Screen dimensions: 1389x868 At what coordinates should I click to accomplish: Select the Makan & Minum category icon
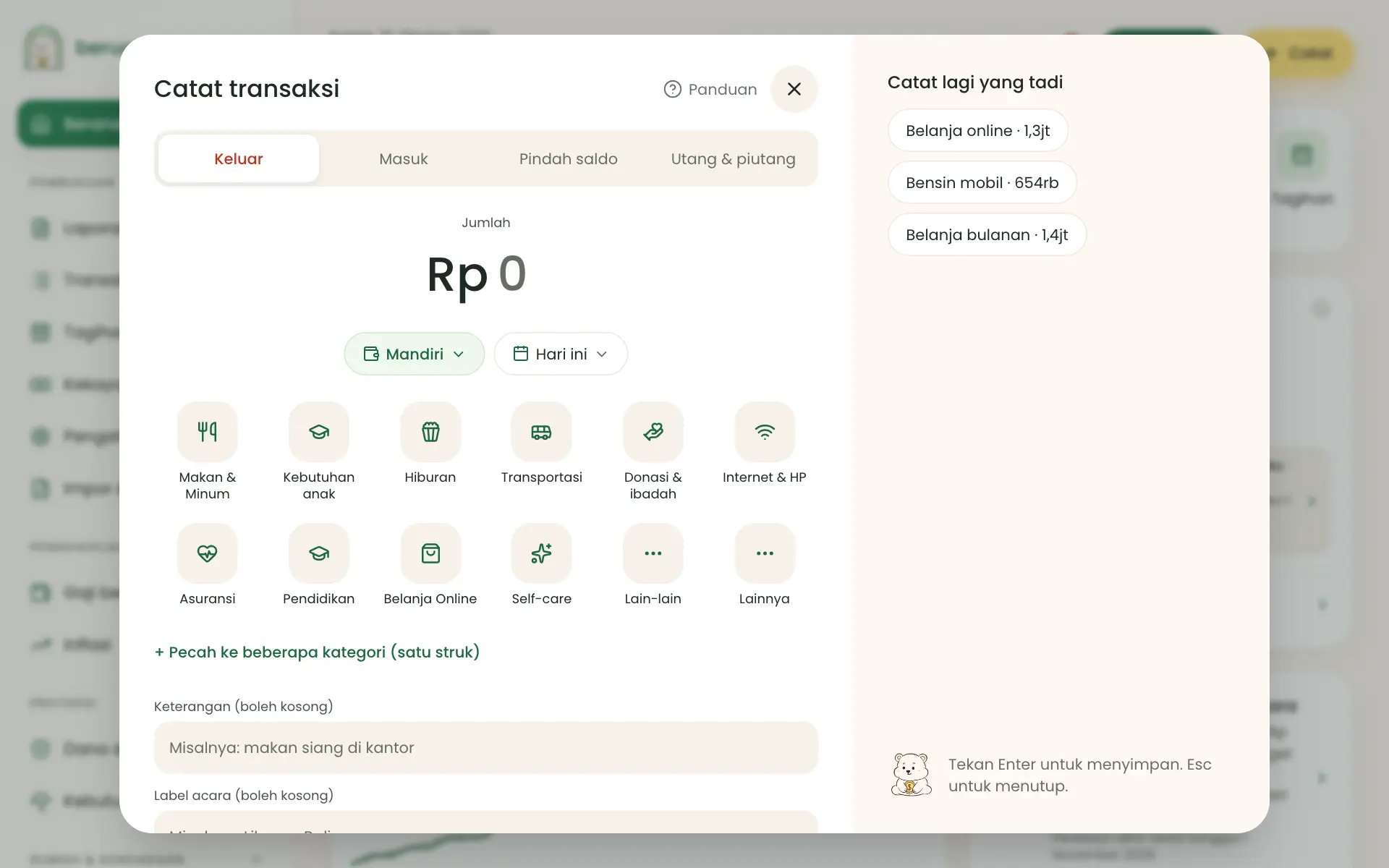pos(207,432)
